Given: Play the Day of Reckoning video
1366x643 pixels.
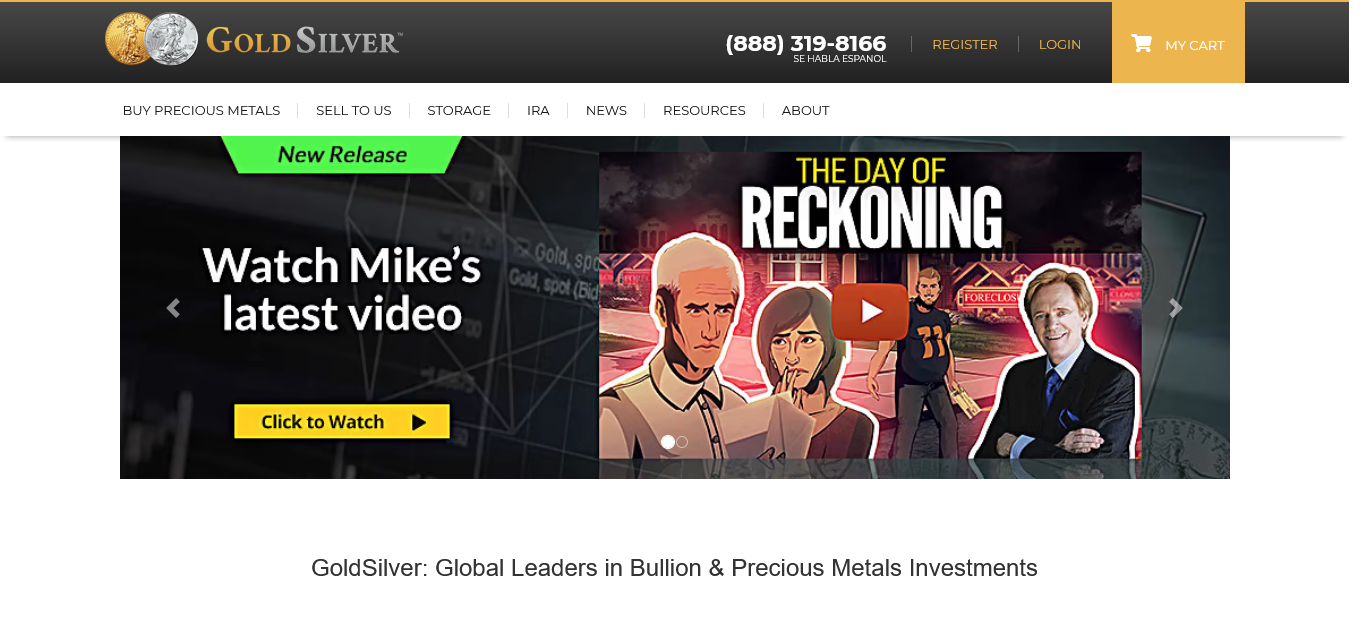Looking at the screenshot, I should coord(870,311).
